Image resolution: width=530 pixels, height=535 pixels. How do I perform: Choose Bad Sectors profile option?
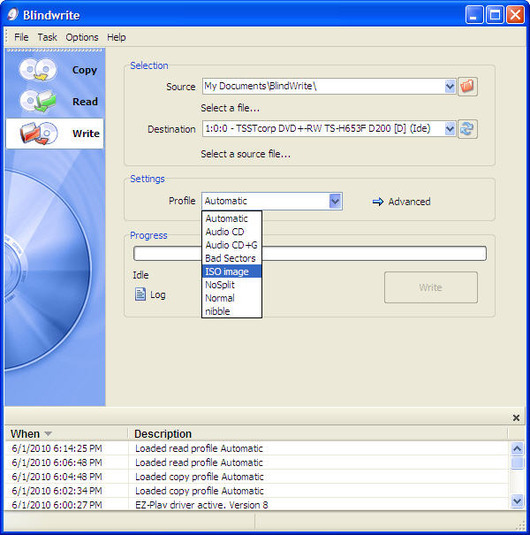coord(232,258)
